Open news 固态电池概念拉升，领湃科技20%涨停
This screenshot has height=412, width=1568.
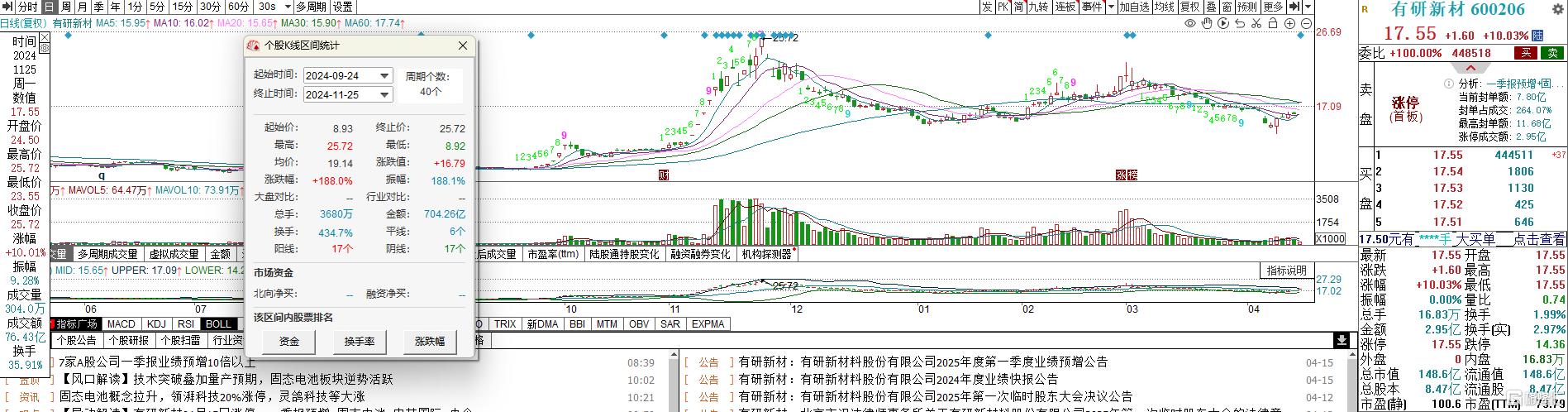212,397
